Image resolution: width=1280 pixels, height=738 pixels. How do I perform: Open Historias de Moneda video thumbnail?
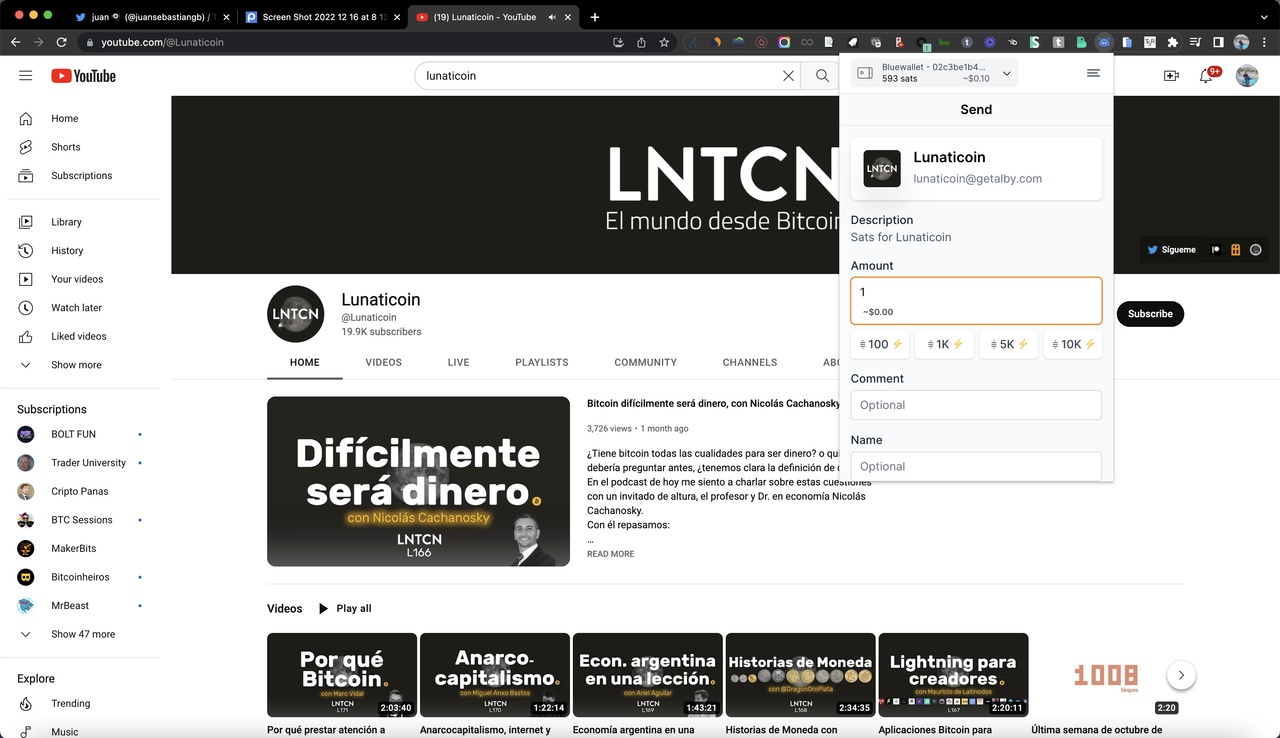(800, 675)
